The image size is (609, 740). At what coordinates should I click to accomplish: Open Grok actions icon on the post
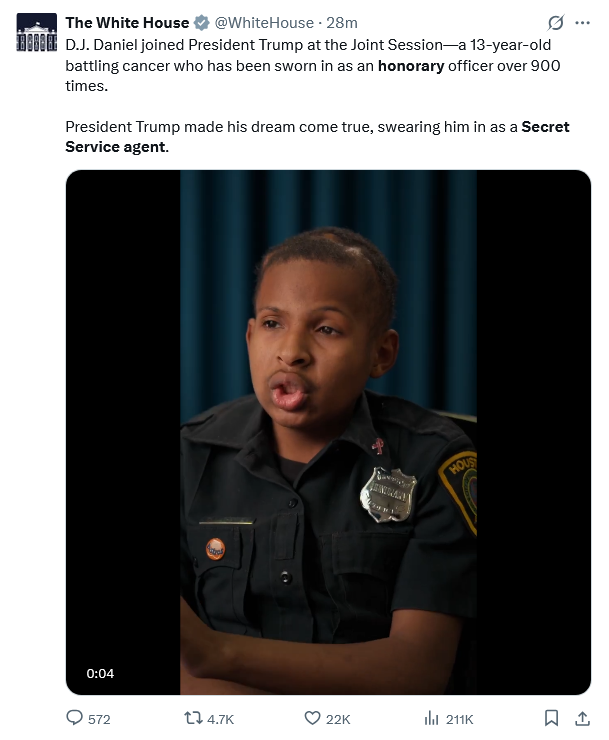555,23
